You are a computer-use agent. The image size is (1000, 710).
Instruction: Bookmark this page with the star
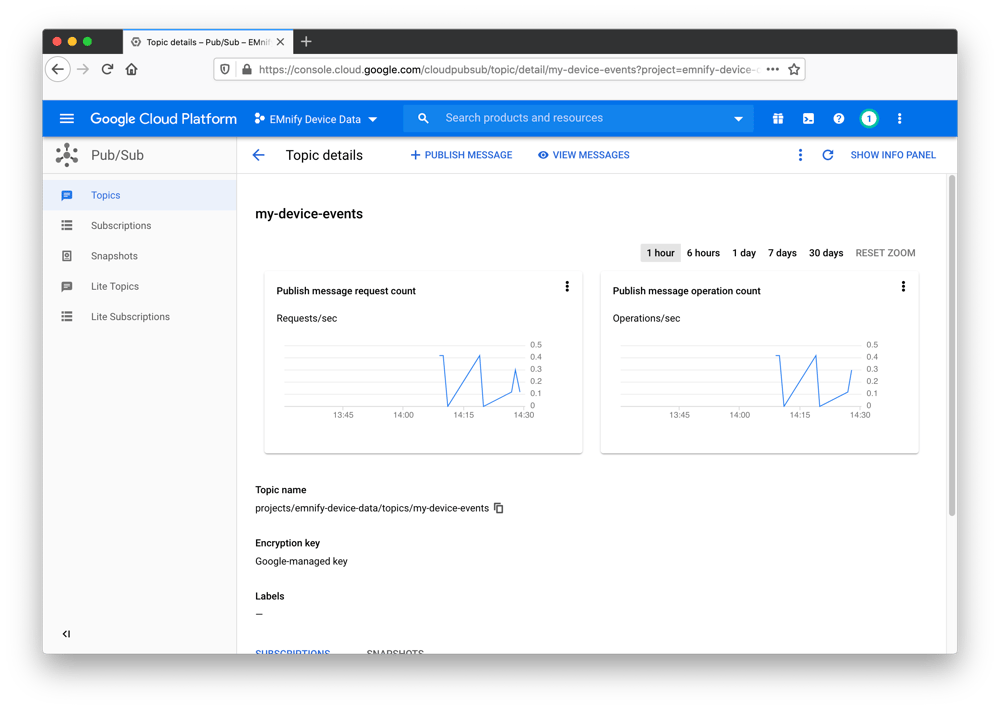click(x=793, y=69)
